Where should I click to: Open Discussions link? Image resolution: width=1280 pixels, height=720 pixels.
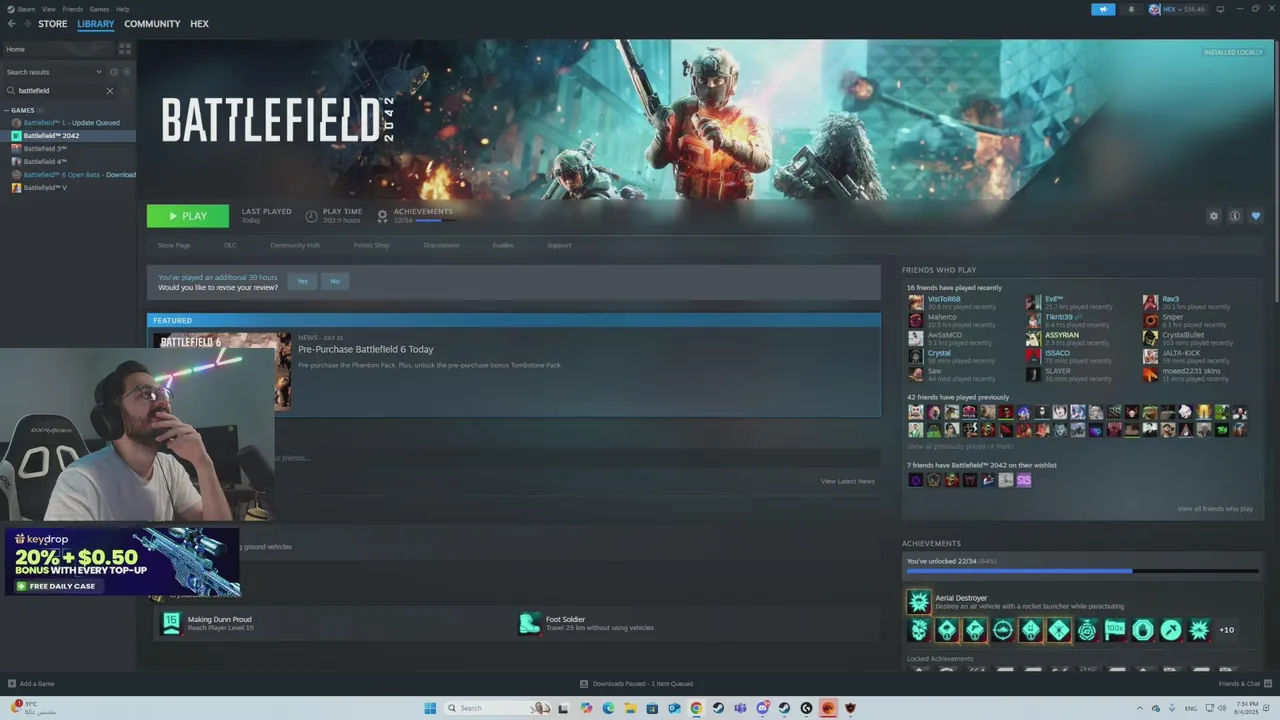[441, 245]
